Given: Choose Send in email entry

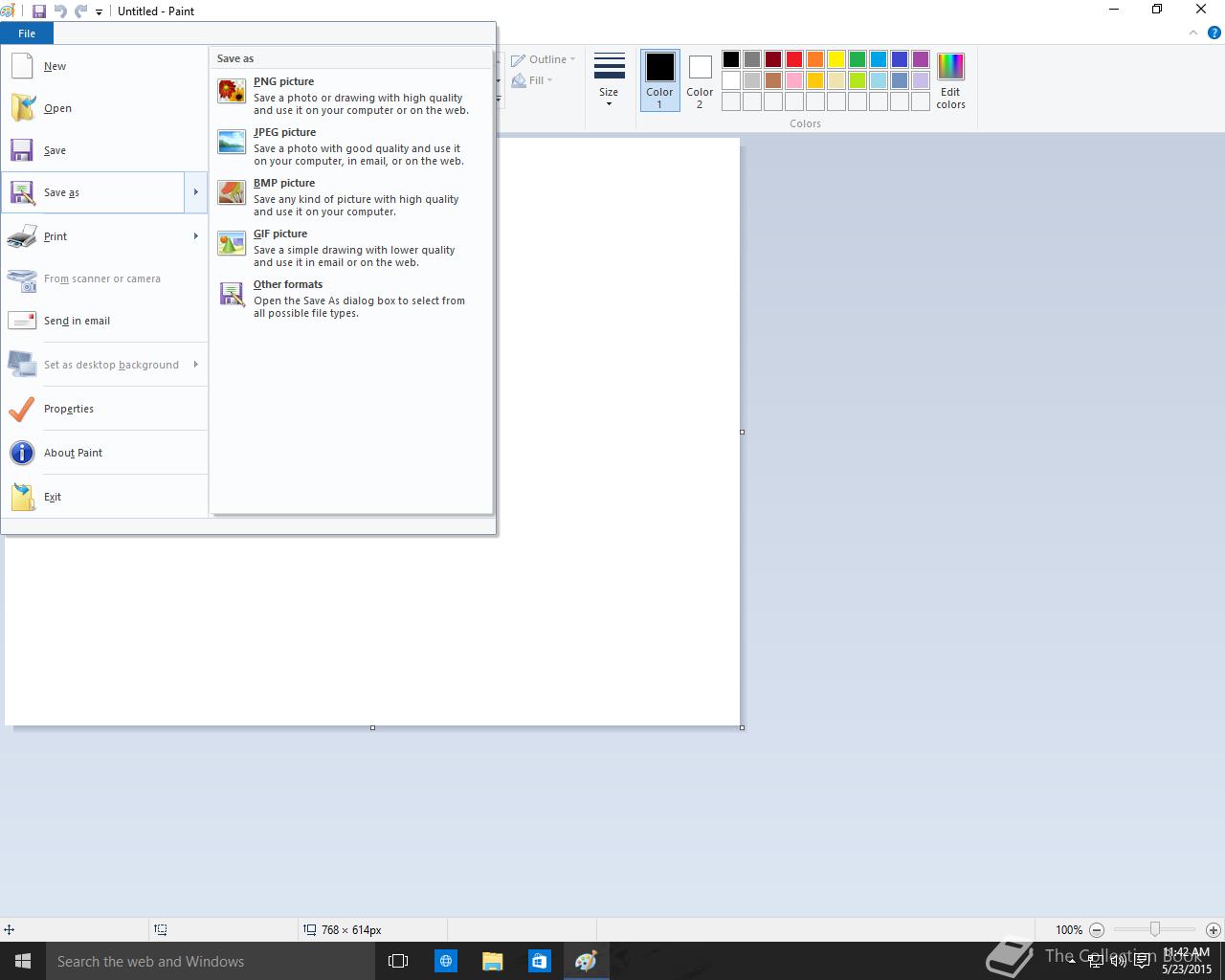Looking at the screenshot, I should [x=104, y=321].
